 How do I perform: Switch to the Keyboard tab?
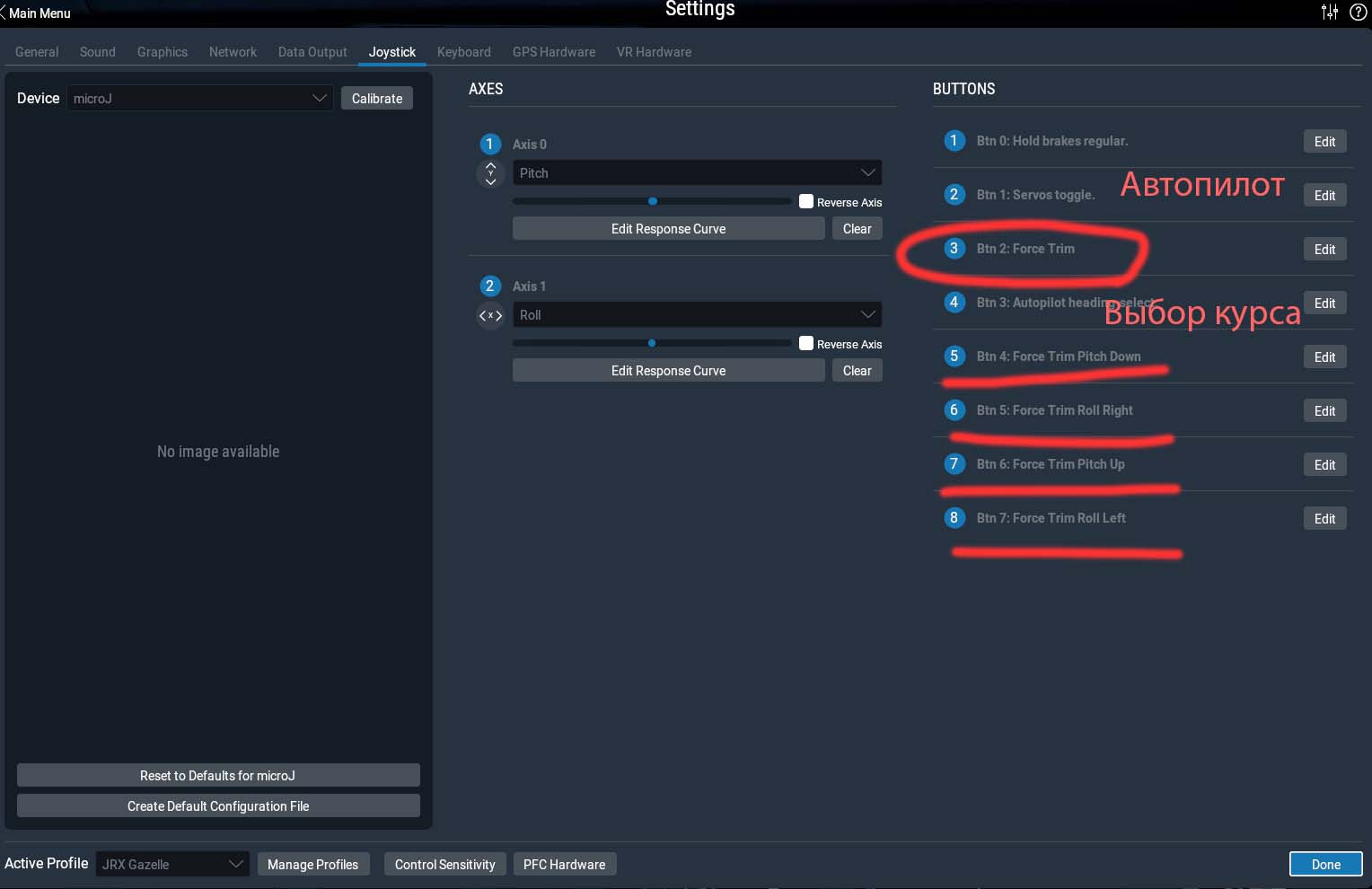pyautogui.click(x=464, y=52)
